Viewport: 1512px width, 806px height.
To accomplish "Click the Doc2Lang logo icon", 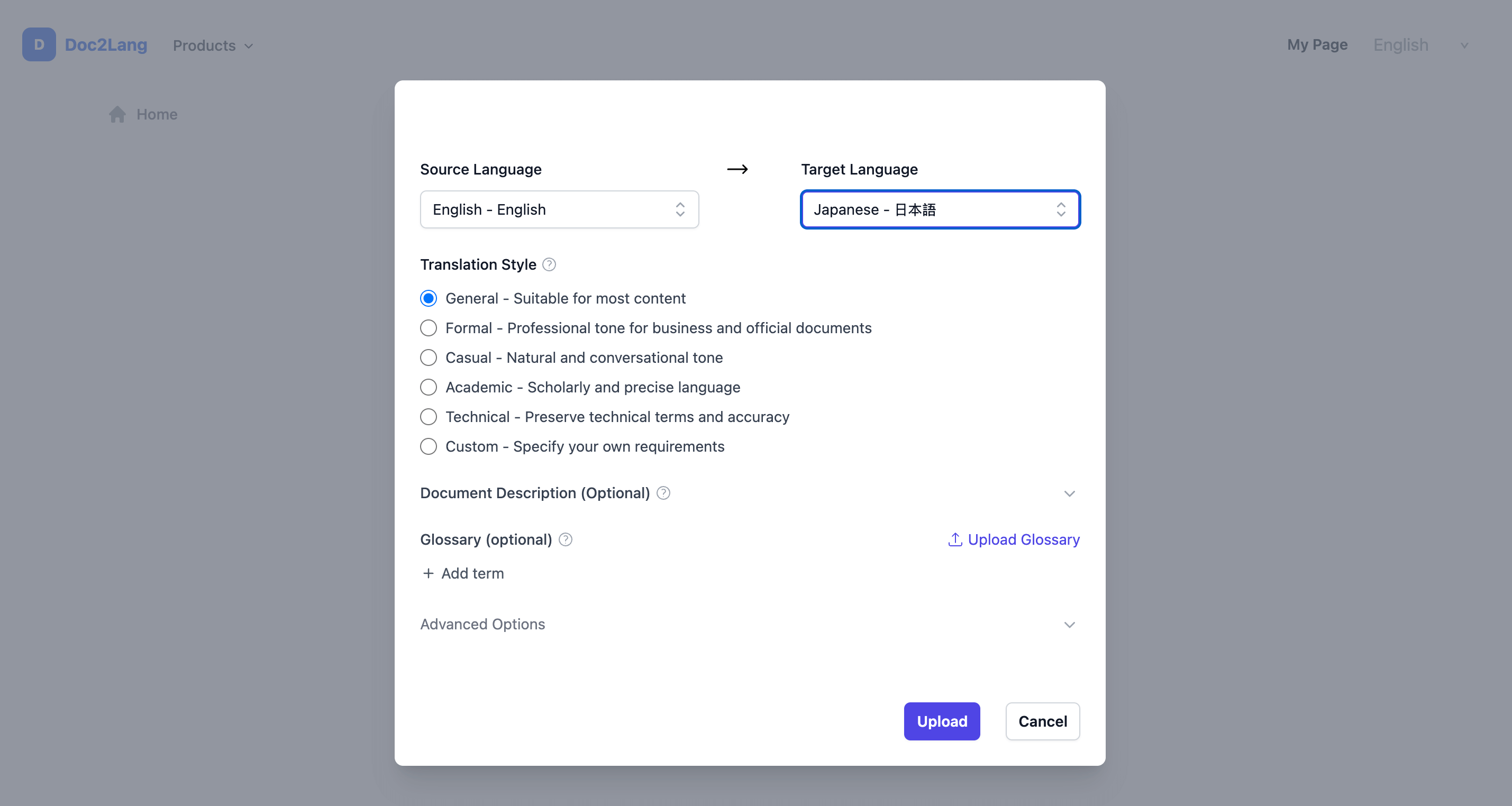I will [39, 44].
